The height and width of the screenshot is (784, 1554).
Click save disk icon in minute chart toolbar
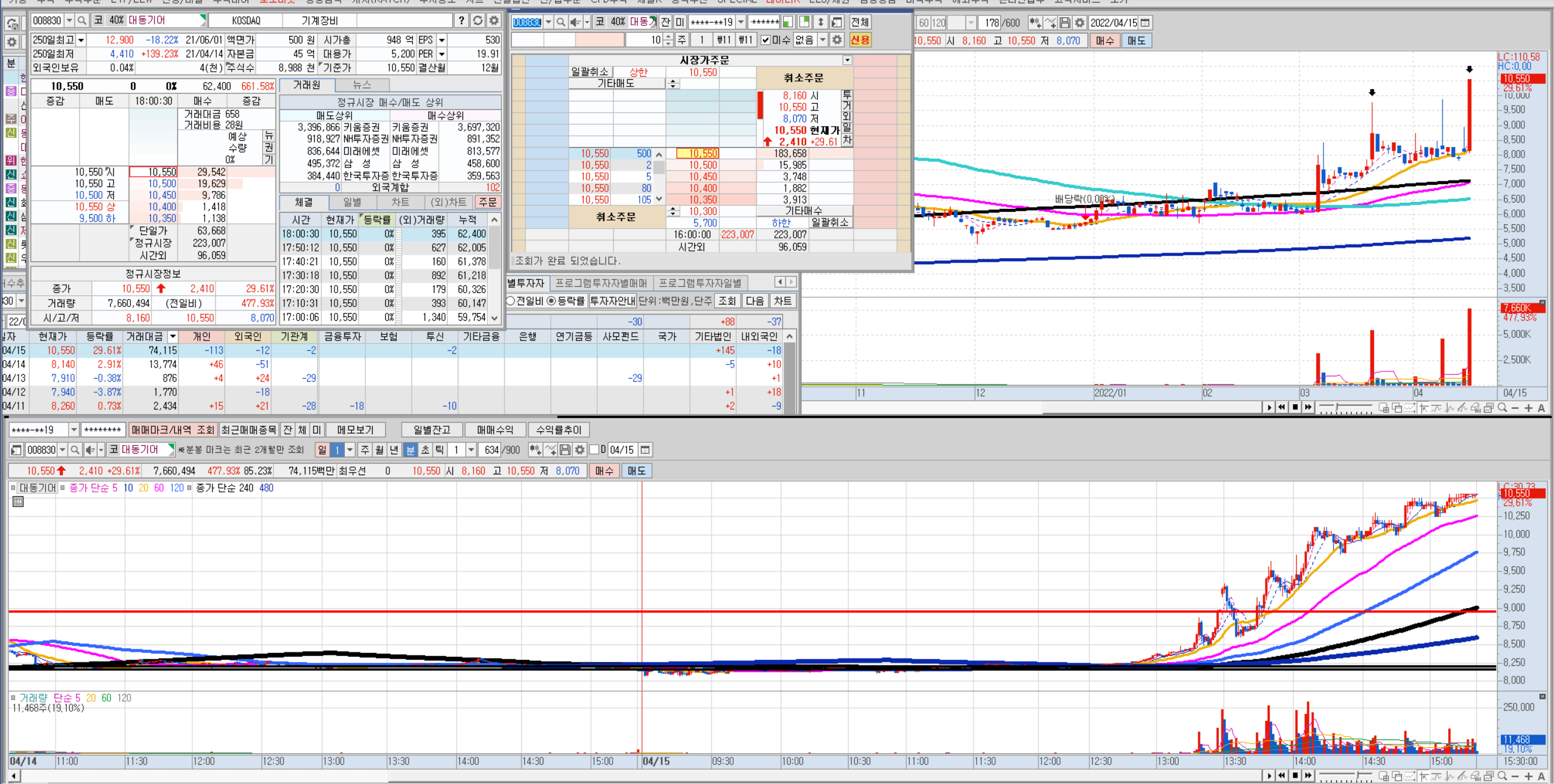click(564, 450)
